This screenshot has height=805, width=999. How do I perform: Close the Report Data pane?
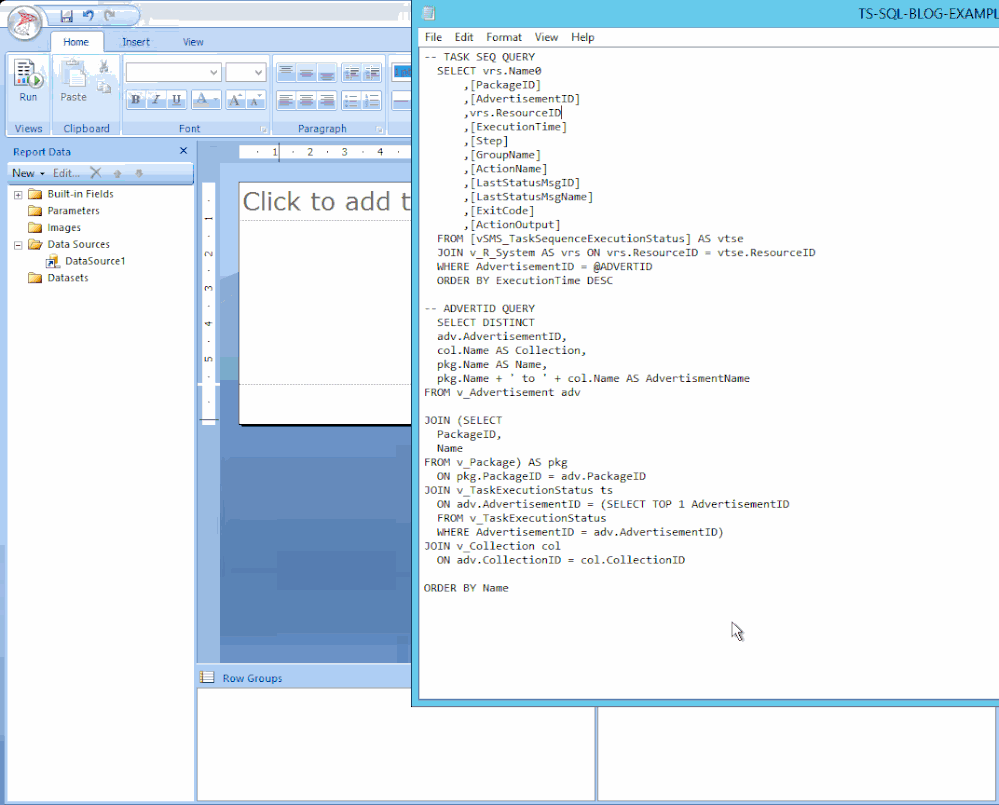(183, 151)
